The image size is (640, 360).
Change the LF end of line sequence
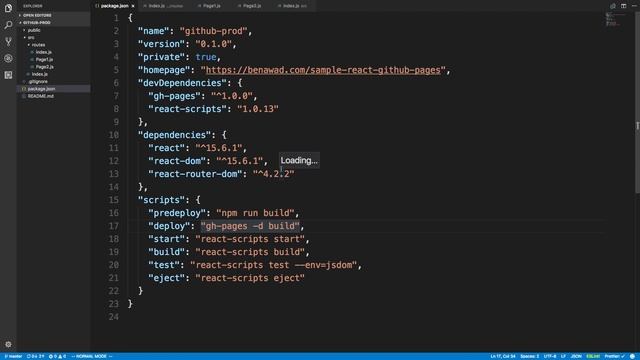tap(563, 356)
